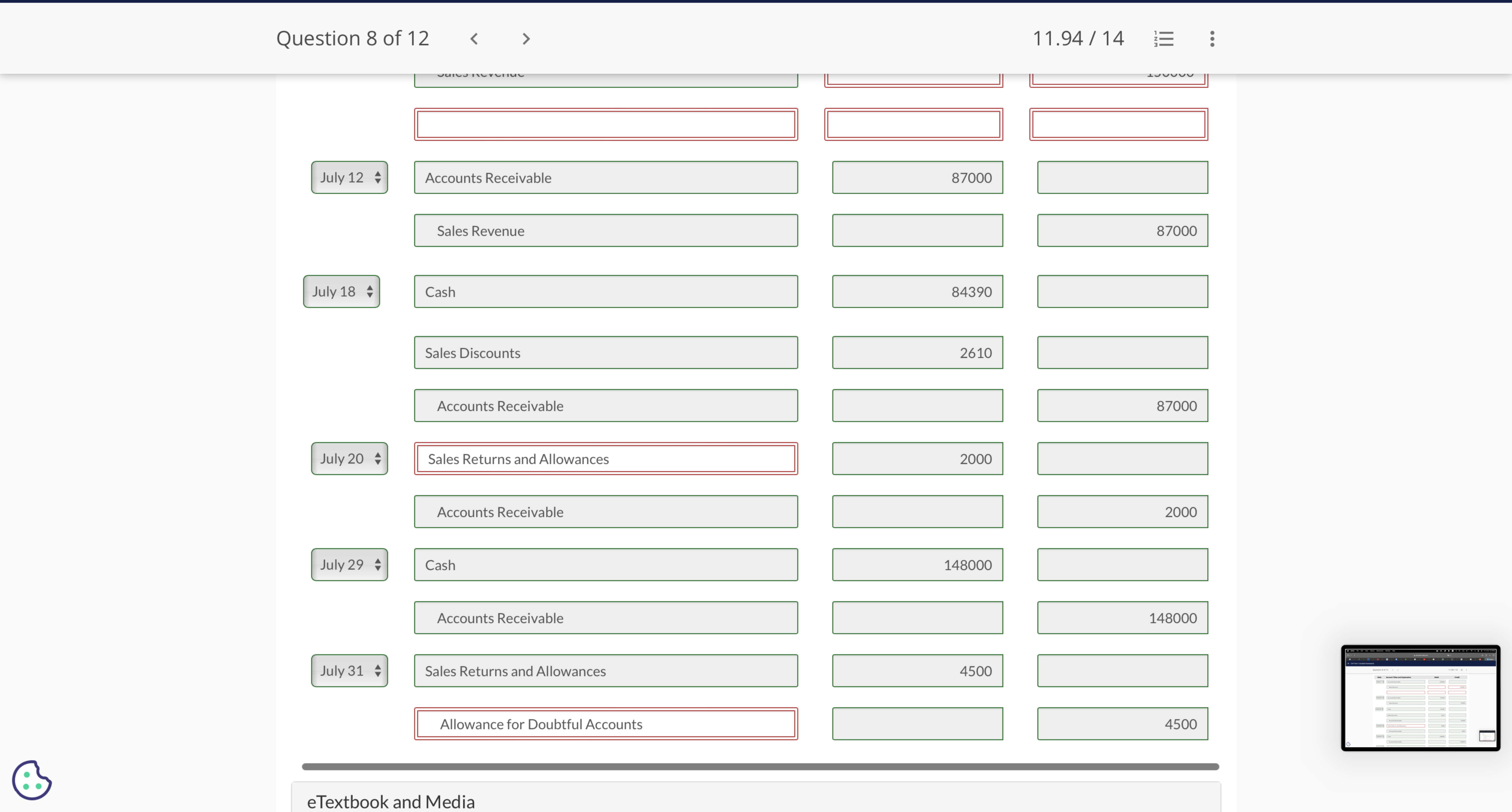Expand the eTextbook and Media section

(x=391, y=801)
